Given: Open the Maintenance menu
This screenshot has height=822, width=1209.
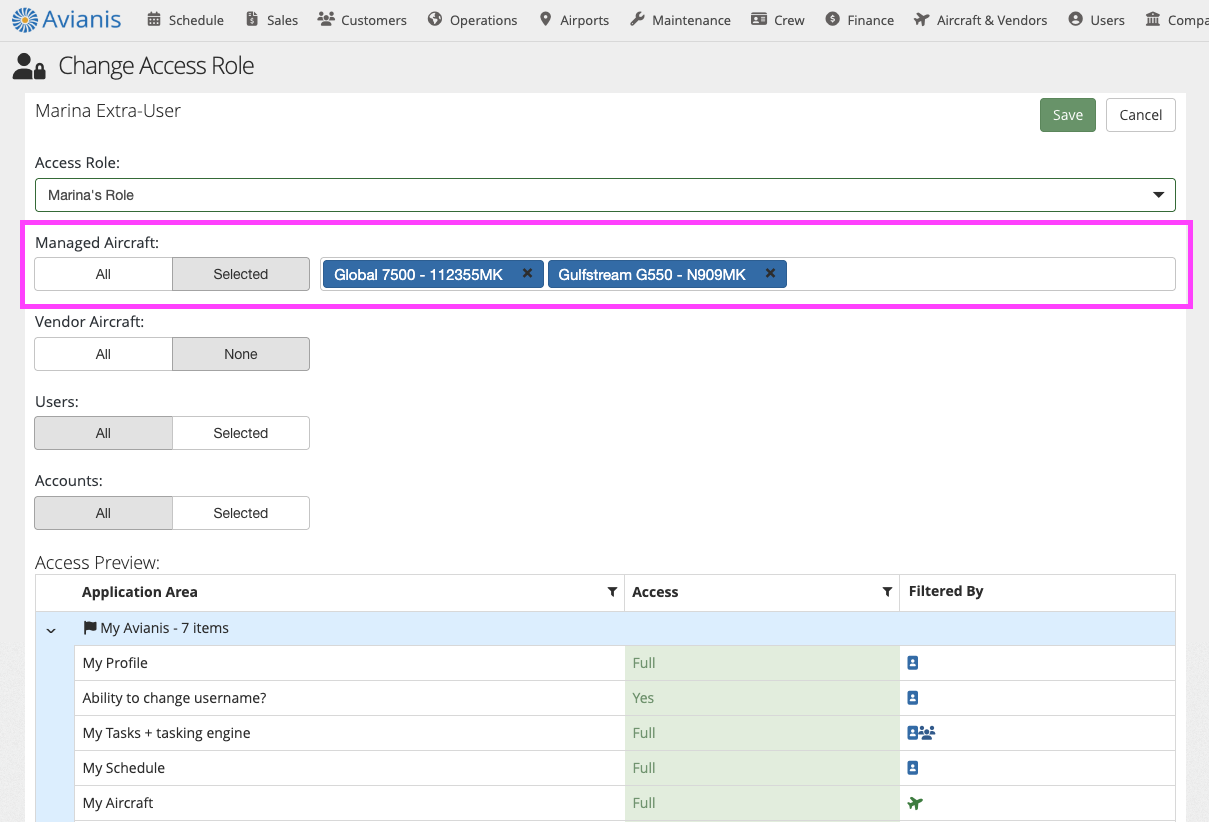Looking at the screenshot, I should tap(680, 20).
